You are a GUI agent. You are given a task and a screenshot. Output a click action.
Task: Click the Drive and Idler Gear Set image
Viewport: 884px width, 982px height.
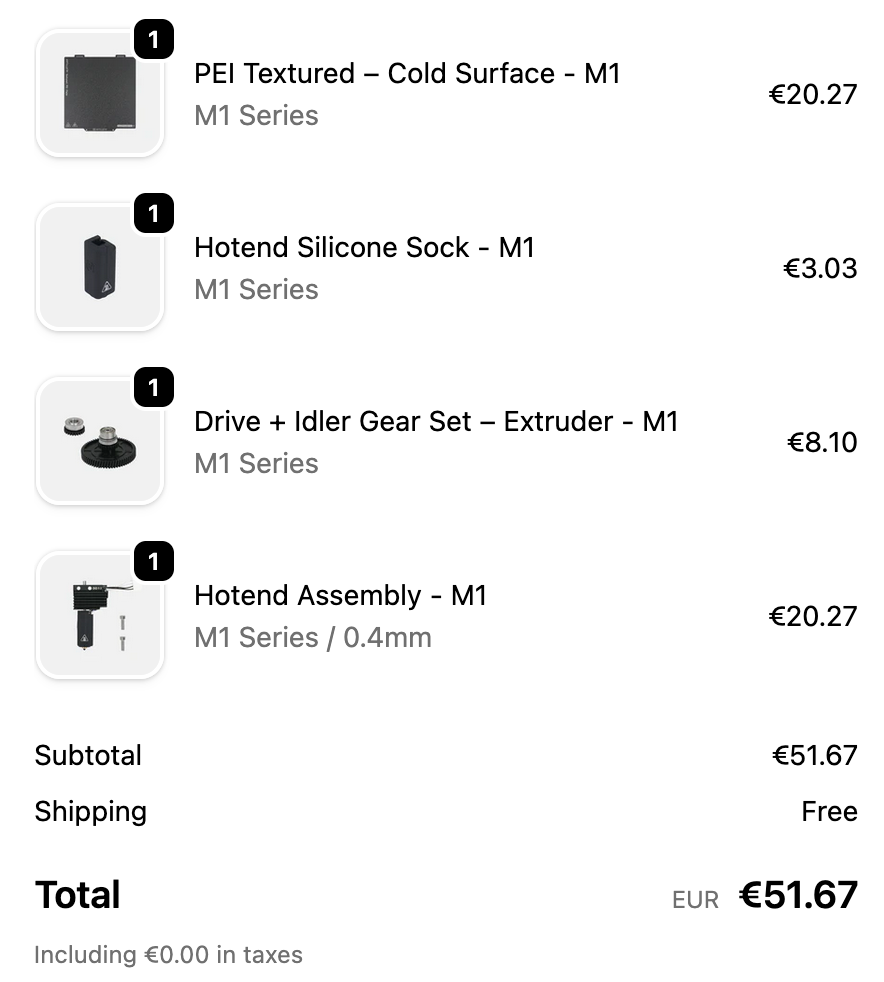click(x=99, y=441)
